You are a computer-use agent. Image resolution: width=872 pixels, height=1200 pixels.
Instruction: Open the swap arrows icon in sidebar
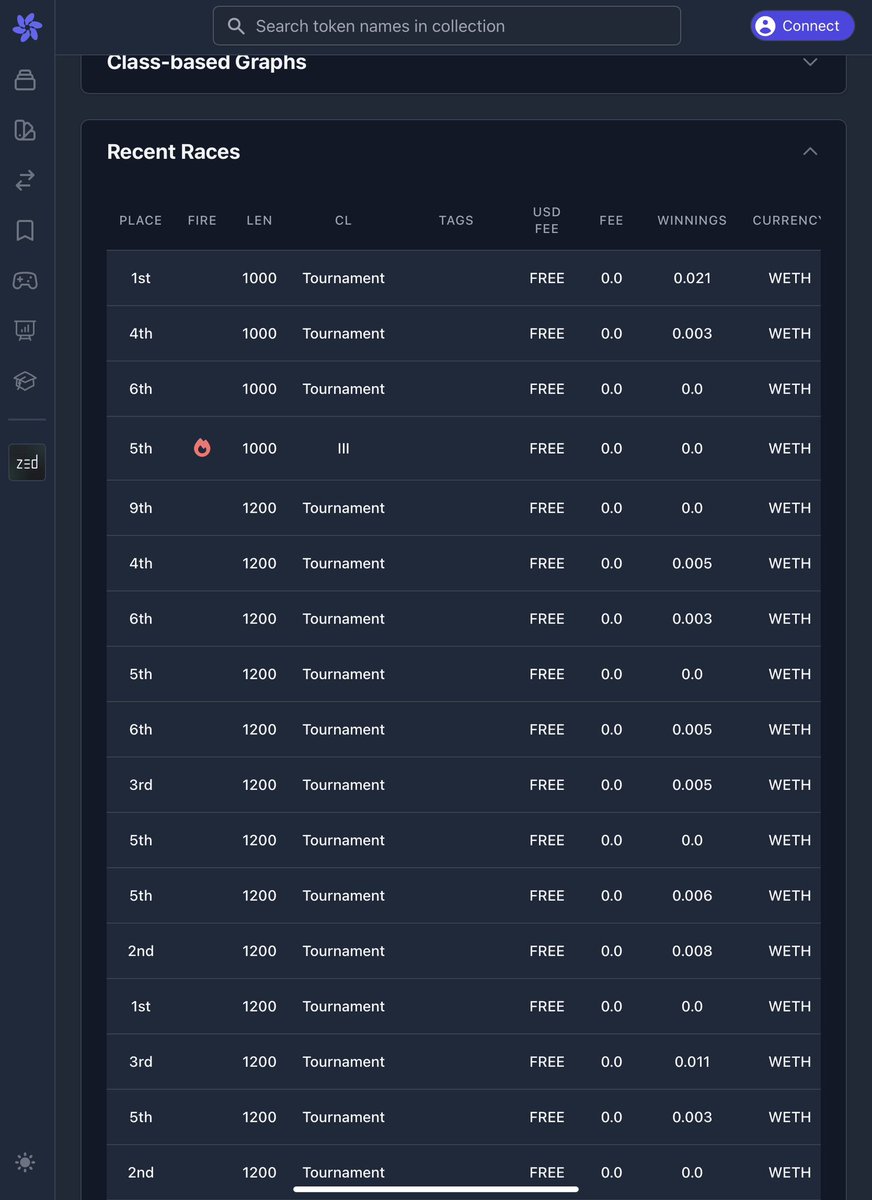coord(26,180)
